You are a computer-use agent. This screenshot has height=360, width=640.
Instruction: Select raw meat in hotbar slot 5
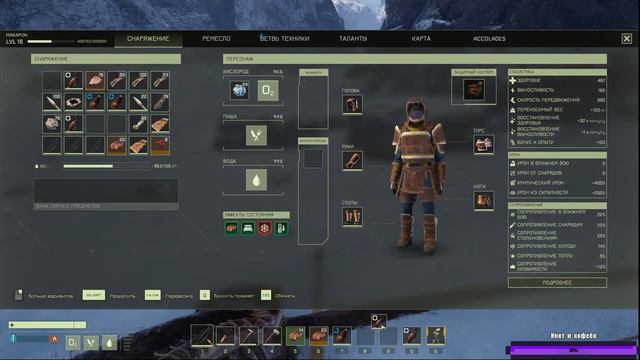pos(295,336)
